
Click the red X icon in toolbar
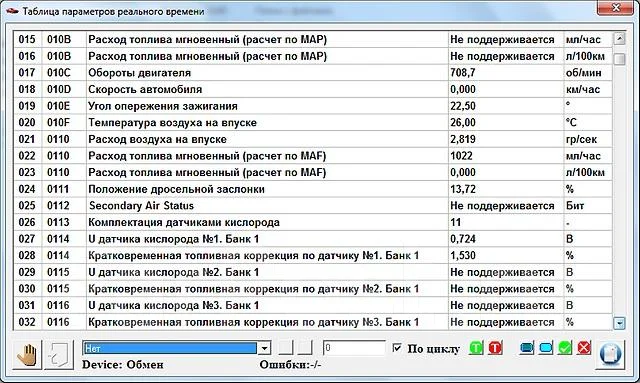click(x=584, y=348)
